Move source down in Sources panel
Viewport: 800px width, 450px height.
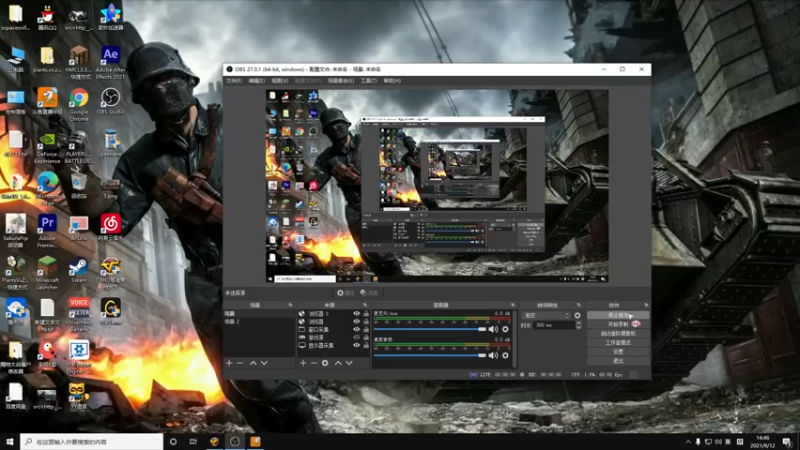click(349, 363)
